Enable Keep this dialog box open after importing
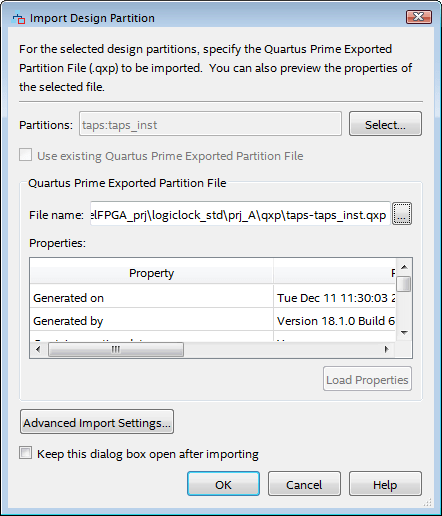 (26, 453)
